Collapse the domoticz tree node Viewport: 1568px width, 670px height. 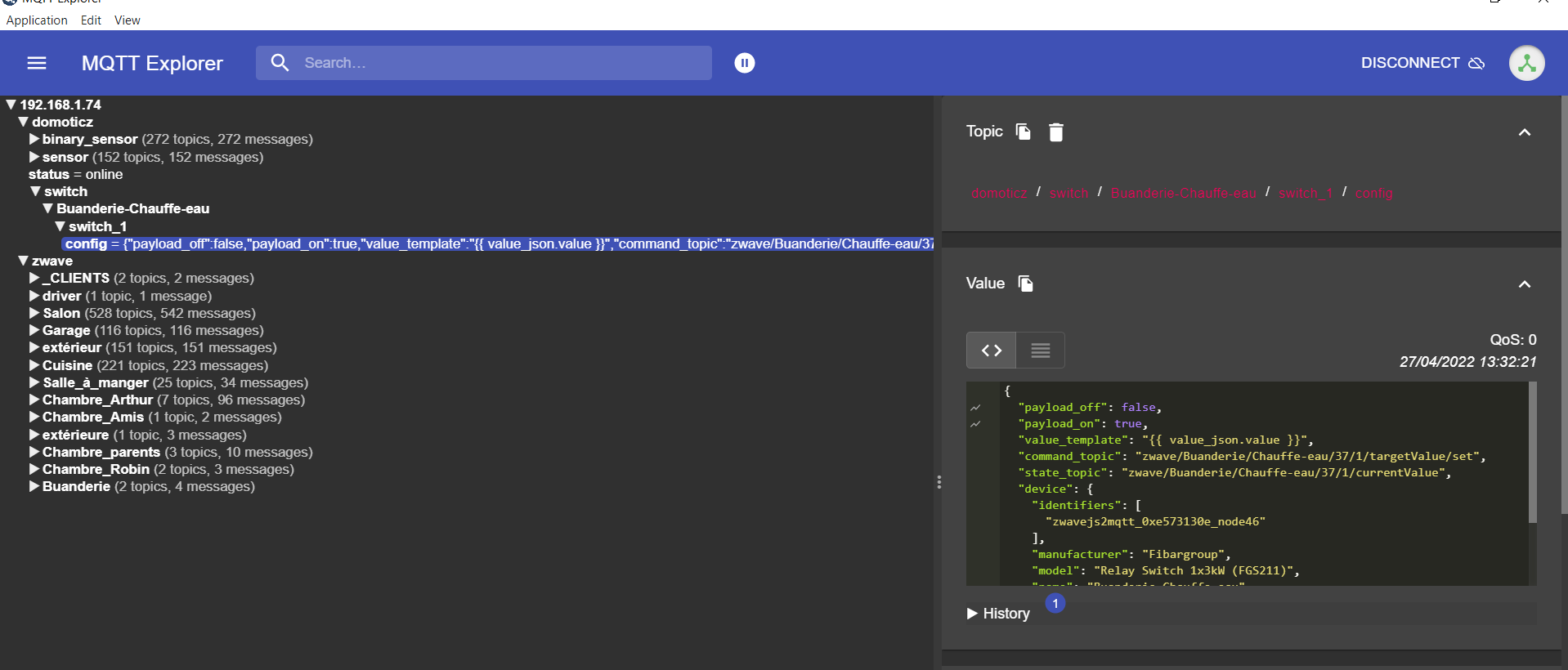[x=23, y=122]
